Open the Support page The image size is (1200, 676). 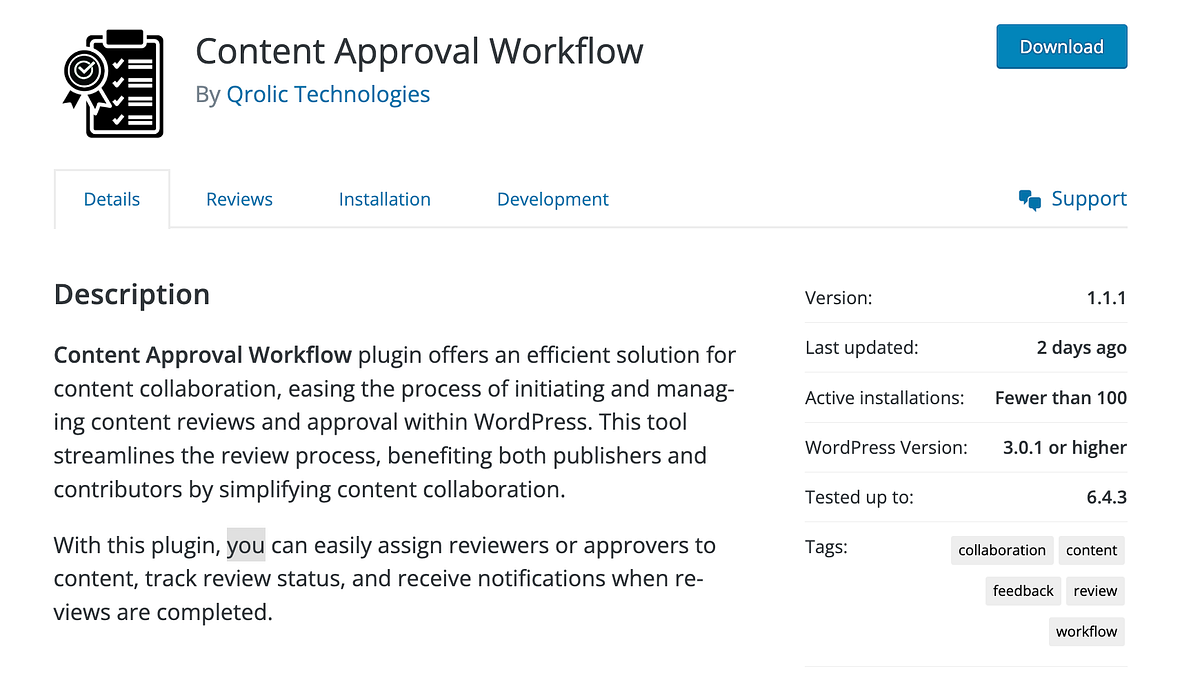coord(1088,199)
